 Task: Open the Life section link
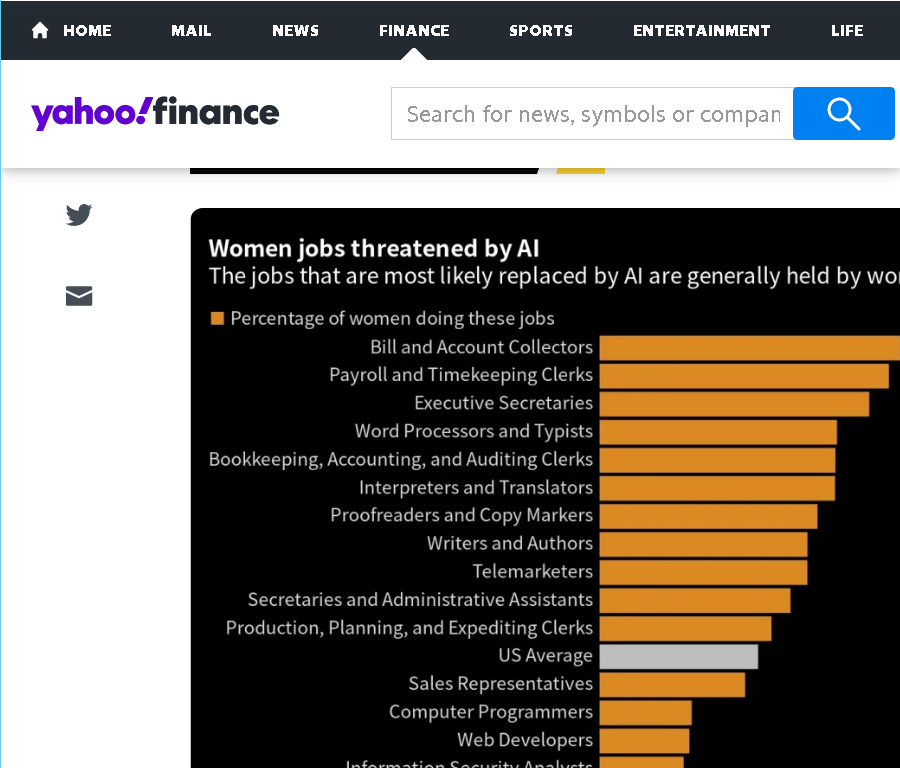coord(847,30)
